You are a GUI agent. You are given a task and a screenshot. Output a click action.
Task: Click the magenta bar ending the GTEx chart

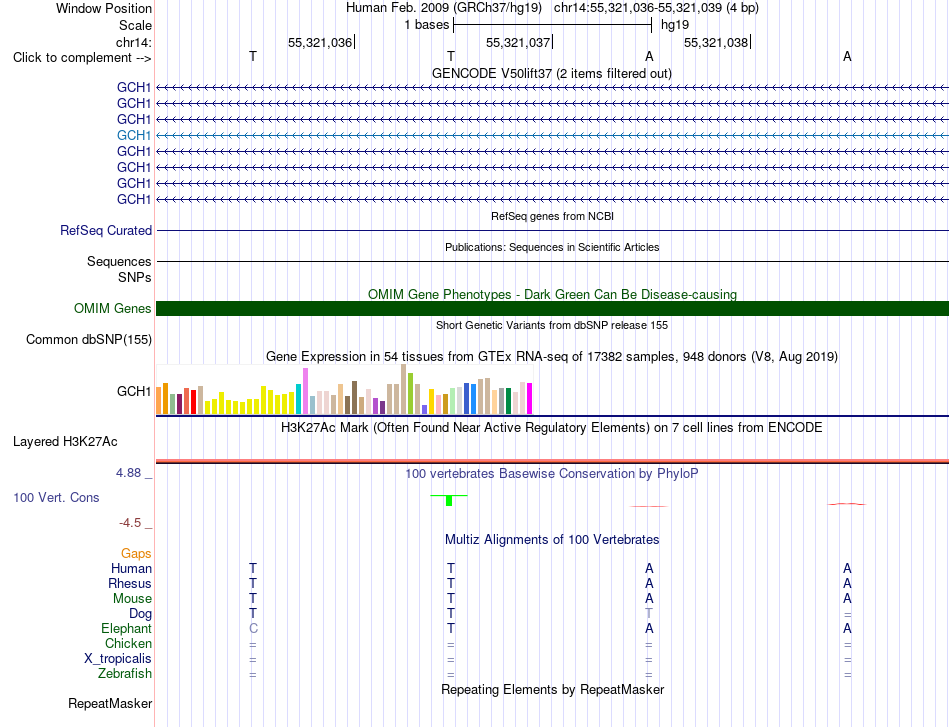(x=529, y=398)
